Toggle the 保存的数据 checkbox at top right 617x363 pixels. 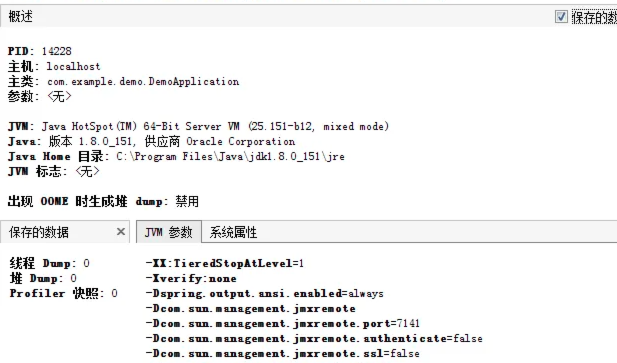[561, 17]
